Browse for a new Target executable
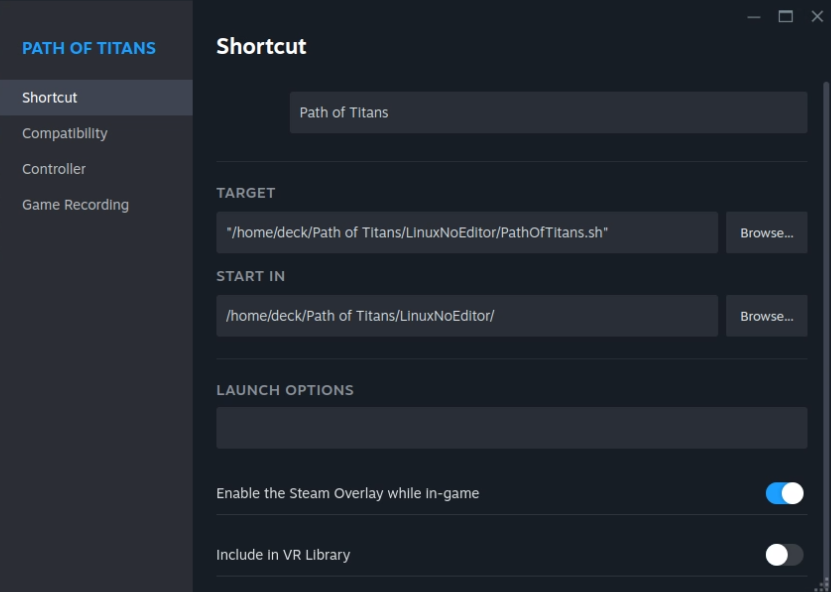 766,232
